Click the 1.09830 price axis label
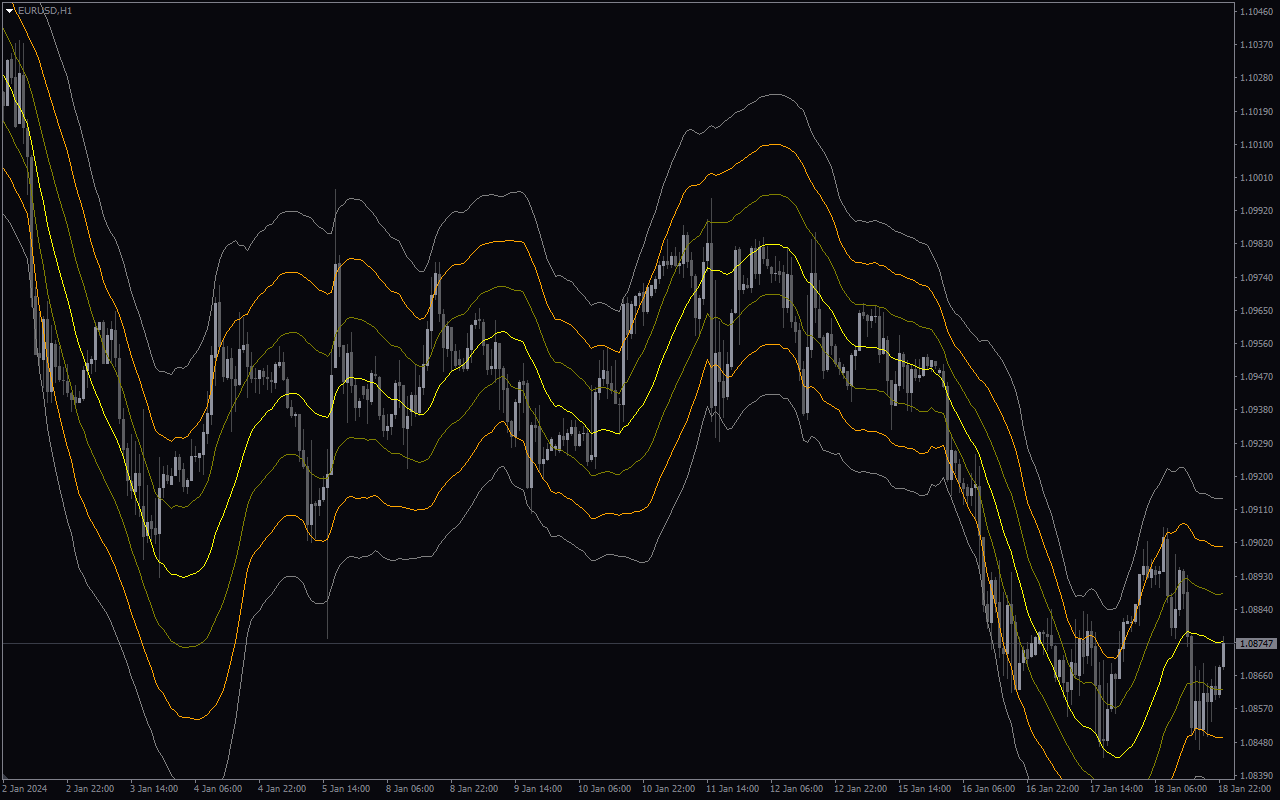1280x800 pixels. [x=1256, y=244]
